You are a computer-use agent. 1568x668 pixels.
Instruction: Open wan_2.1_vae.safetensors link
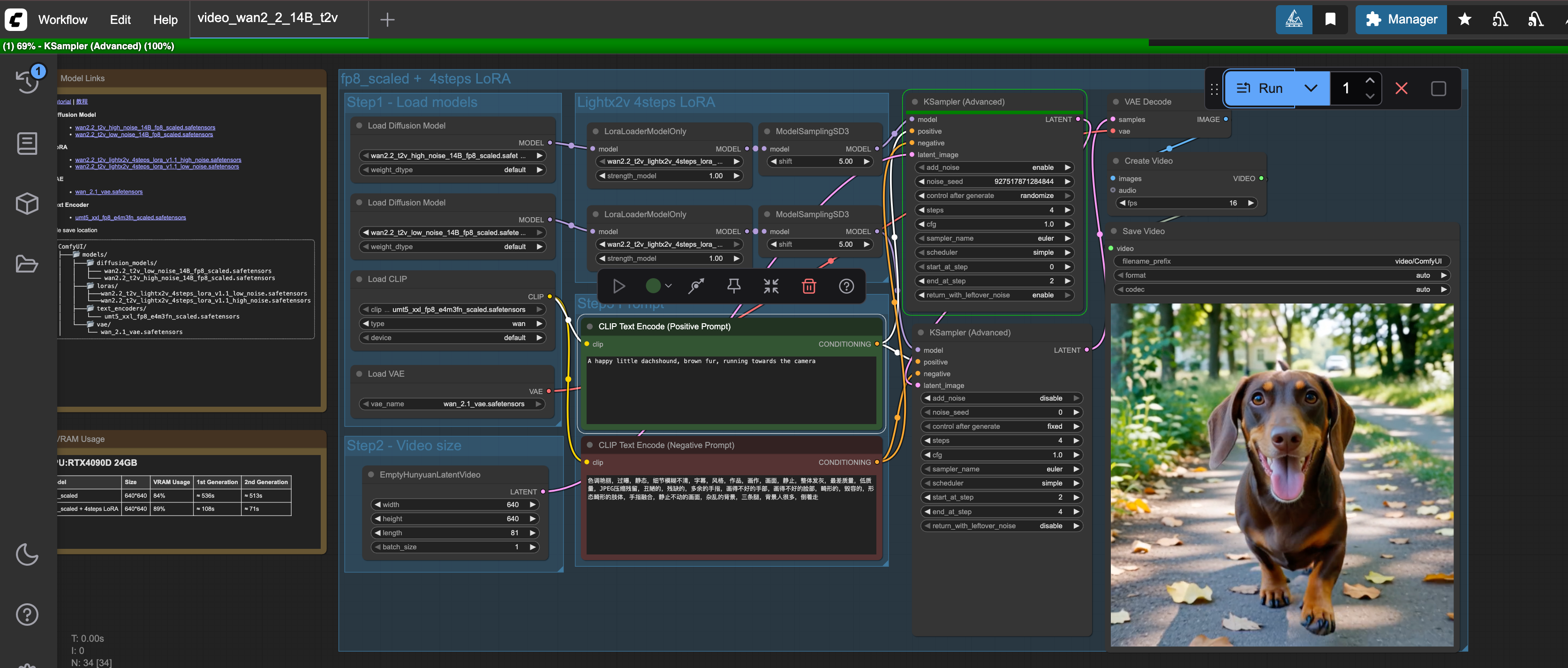click(109, 192)
